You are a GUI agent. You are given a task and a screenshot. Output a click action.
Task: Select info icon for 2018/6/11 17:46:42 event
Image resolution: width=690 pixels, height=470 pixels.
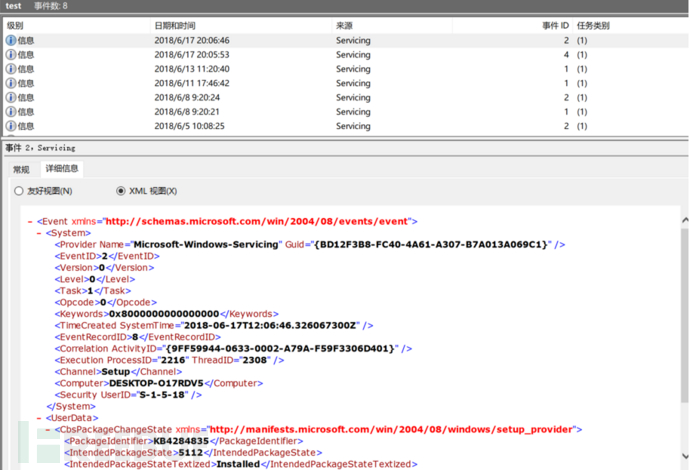pyautogui.click(x=11, y=84)
